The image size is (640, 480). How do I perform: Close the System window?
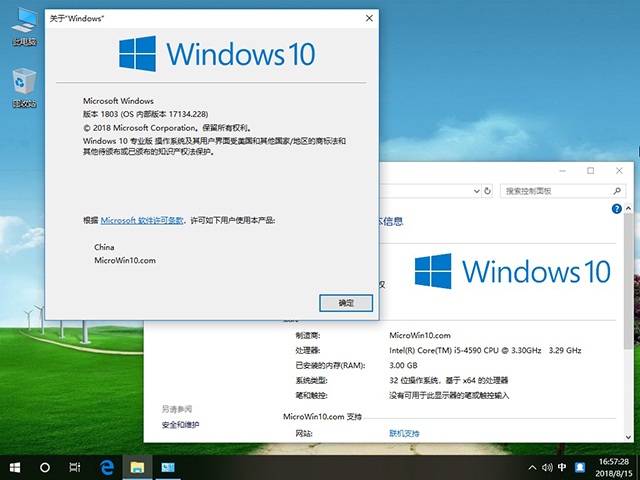pos(619,171)
